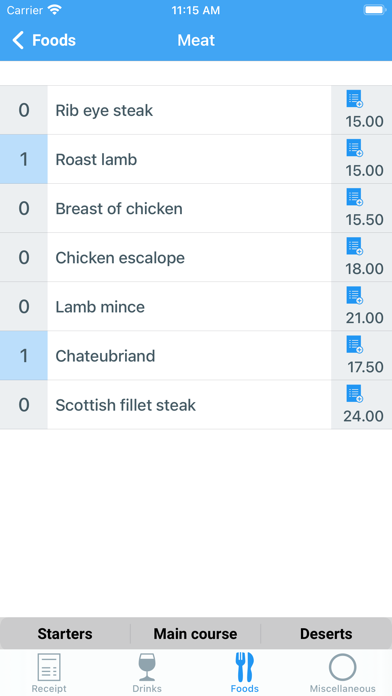This screenshot has width=392, height=696.
Task: Select the Scottish fillet steak row
Action: coord(196,405)
